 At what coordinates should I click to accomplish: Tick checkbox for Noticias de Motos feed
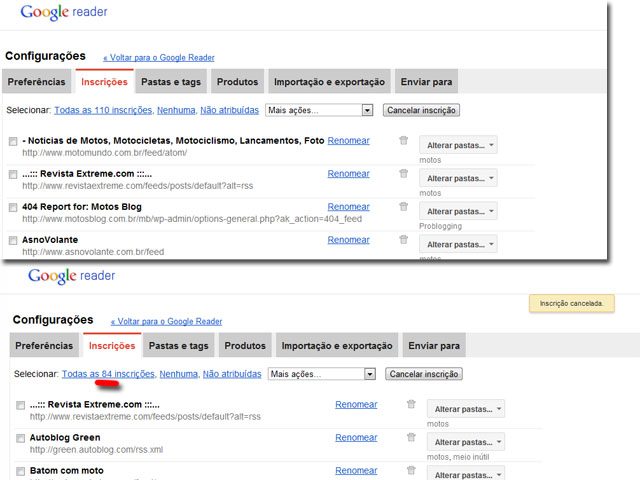(13, 141)
